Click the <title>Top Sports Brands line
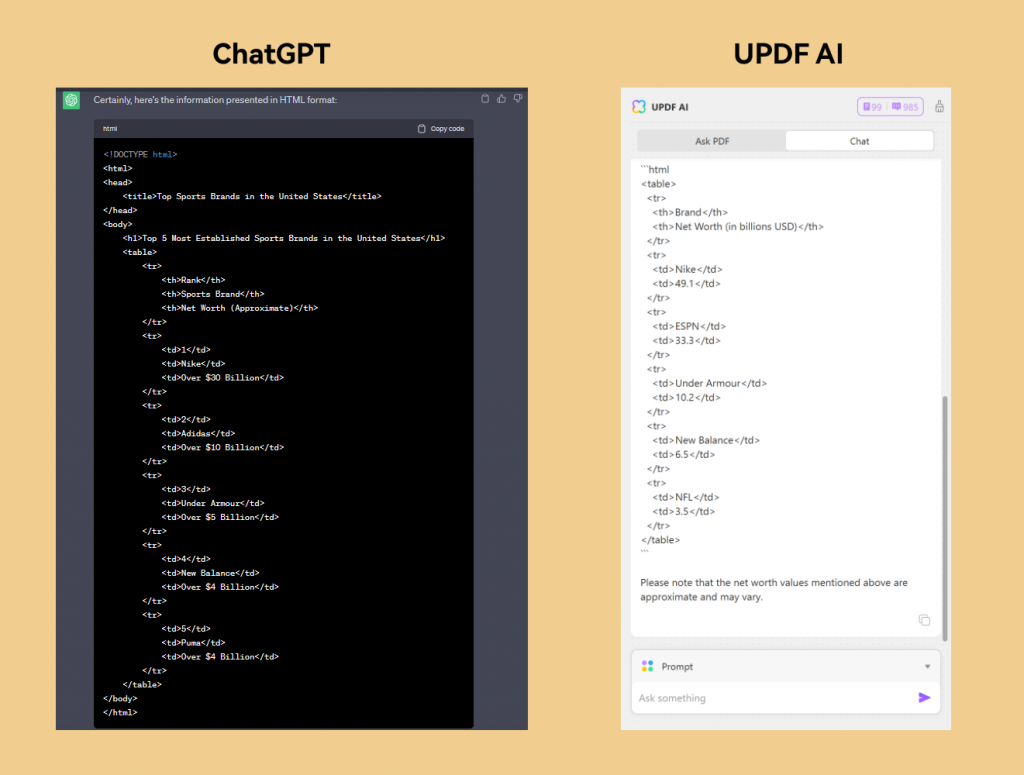This screenshot has width=1024, height=775. coord(252,197)
